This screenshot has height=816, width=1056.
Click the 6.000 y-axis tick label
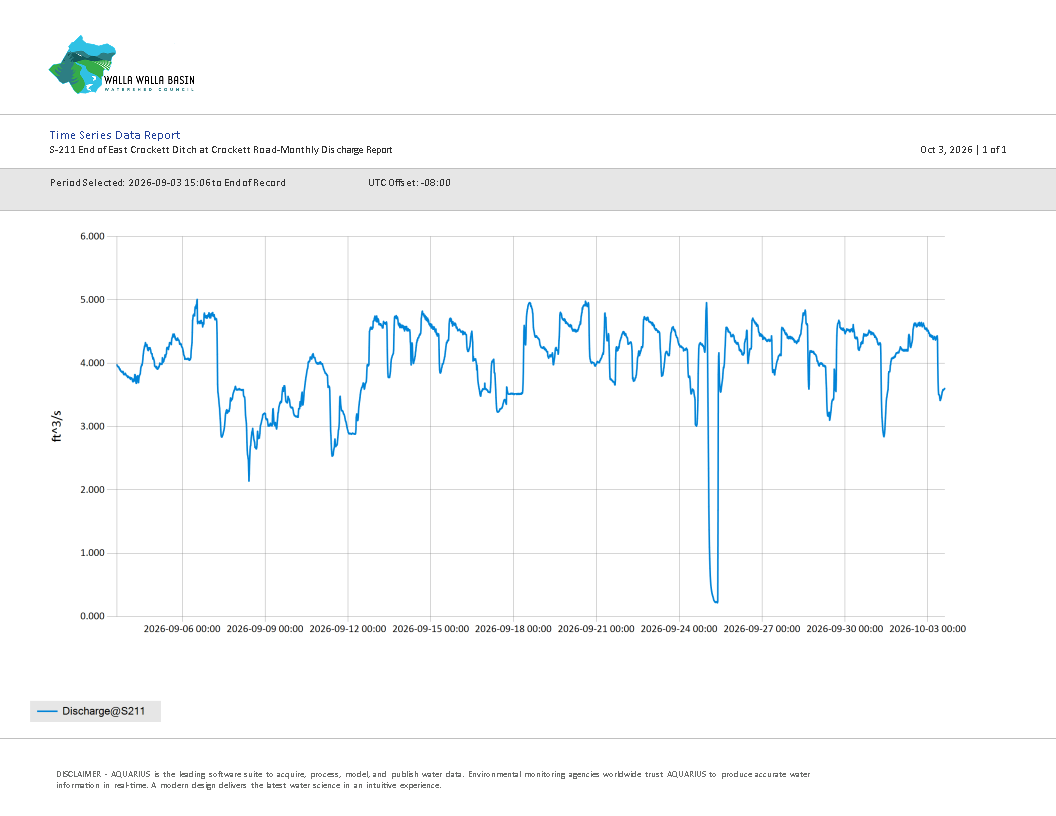tap(92, 236)
